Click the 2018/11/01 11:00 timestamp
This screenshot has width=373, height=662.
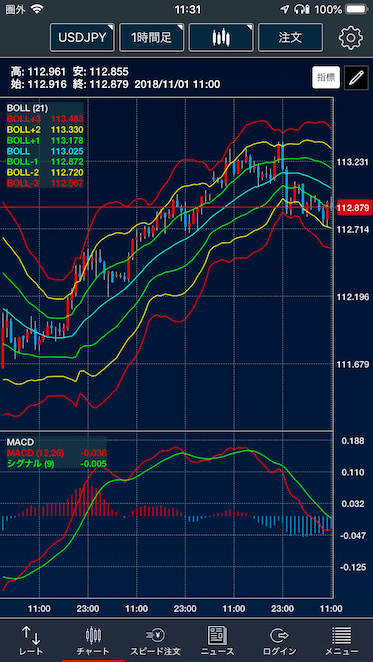177,84
